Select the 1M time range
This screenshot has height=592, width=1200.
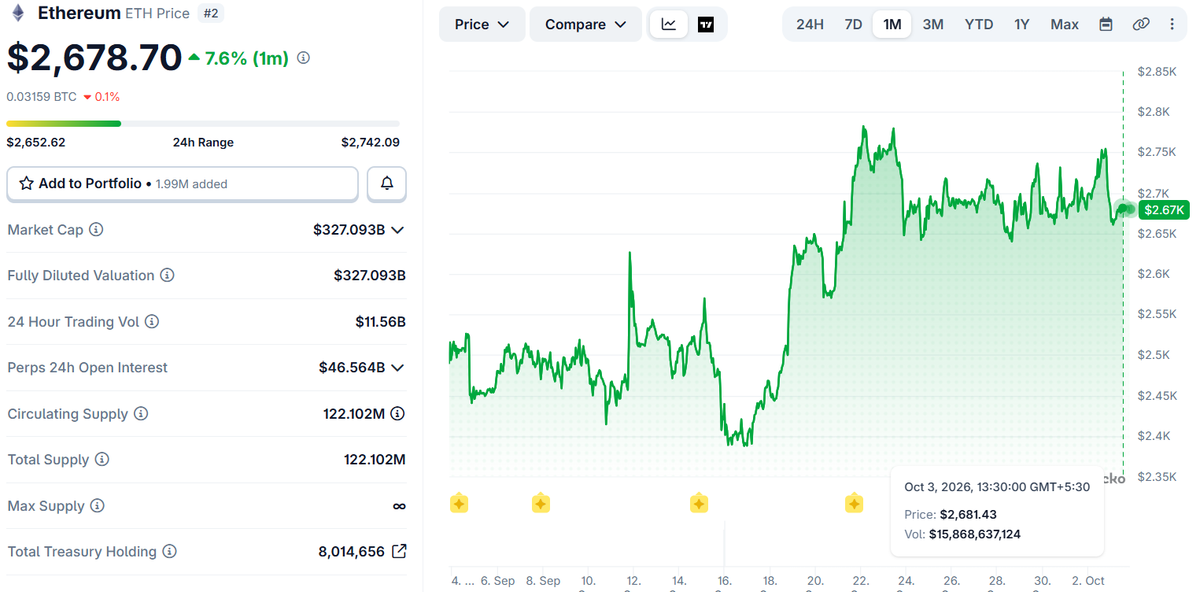pos(892,24)
